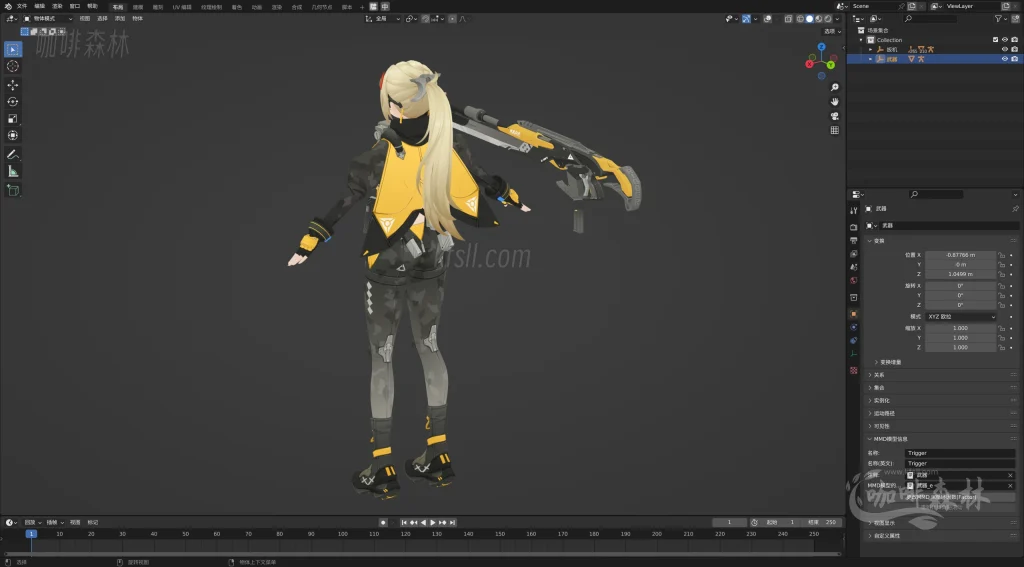Open the transform orientation 全局 dropdown
The image size is (1024, 567).
pos(383,19)
